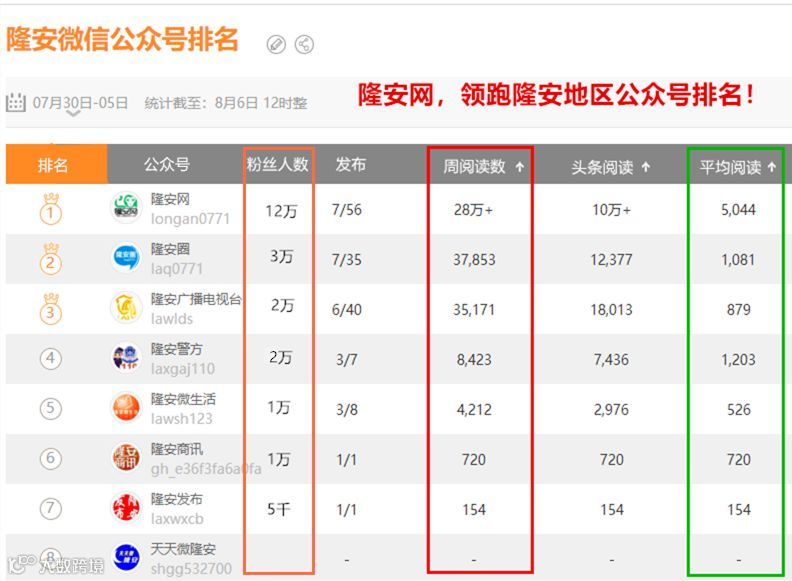Click rank 2 crown badge
The height and width of the screenshot is (581, 792).
pos(51,259)
